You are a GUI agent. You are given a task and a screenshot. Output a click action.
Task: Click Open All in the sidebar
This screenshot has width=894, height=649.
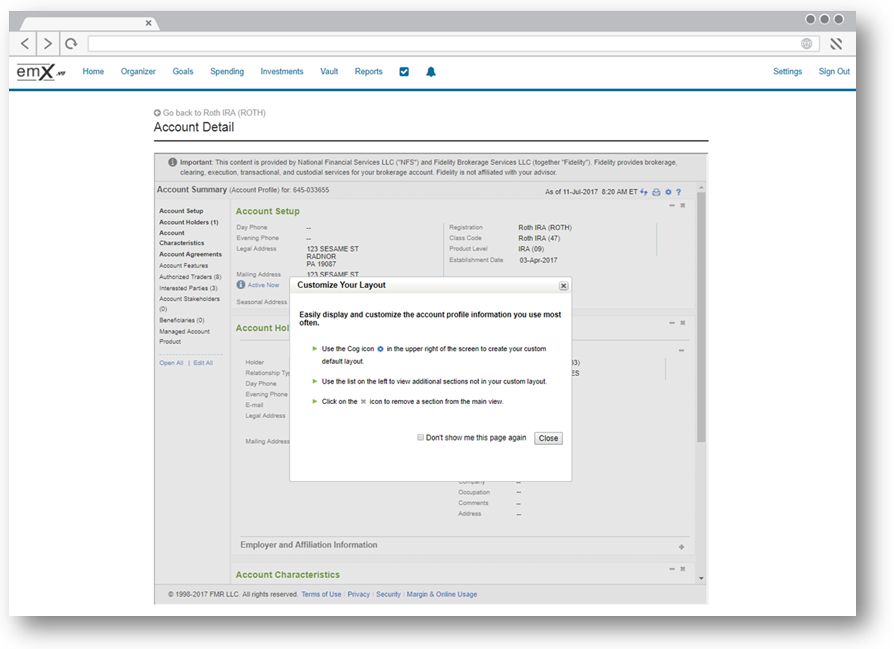171,363
